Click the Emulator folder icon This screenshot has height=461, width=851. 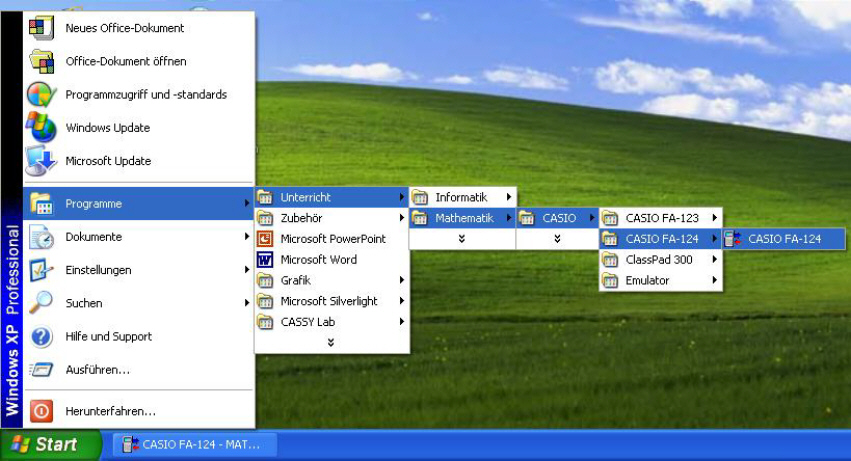coord(610,280)
